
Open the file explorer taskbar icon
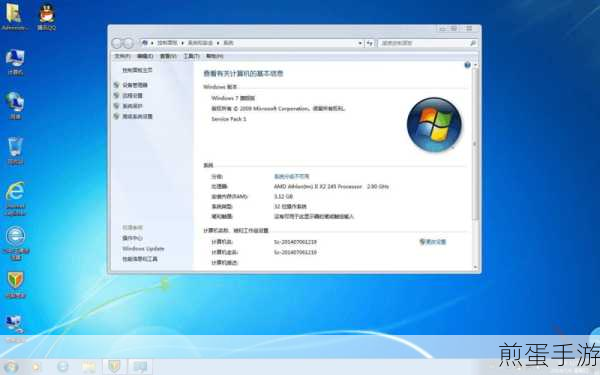pos(88,367)
